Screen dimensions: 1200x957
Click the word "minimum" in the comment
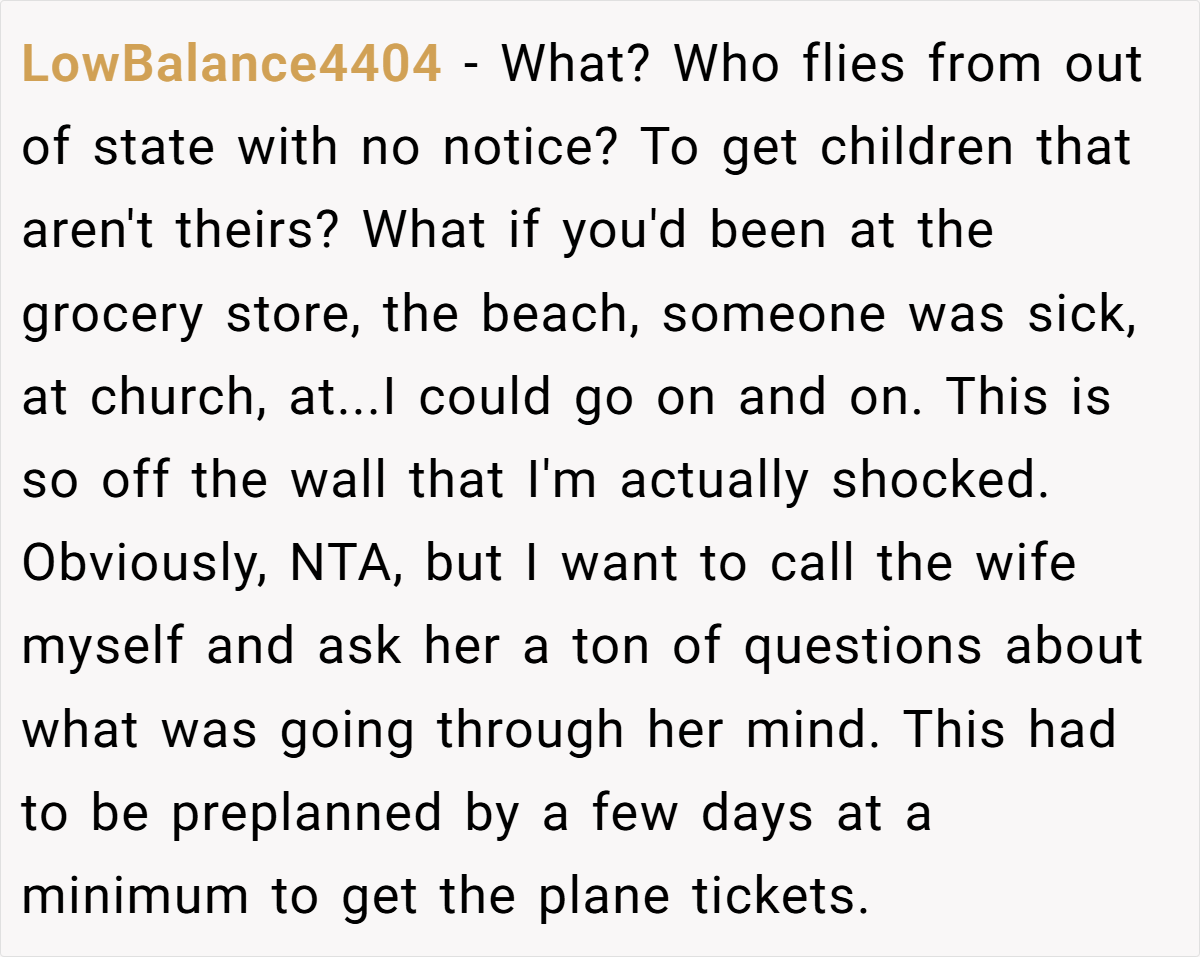tap(135, 895)
